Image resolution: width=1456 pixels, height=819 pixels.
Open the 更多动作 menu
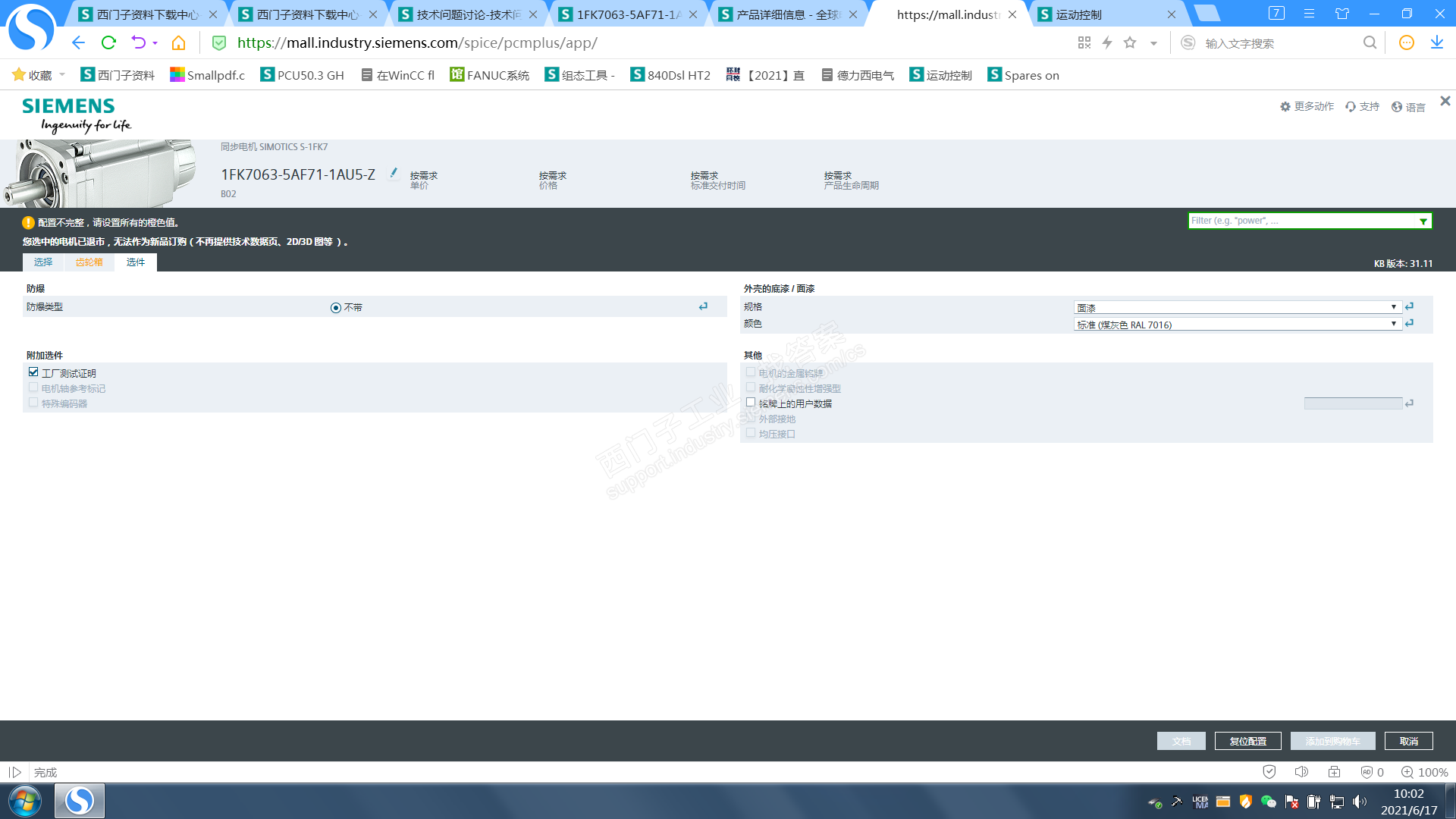1307,107
